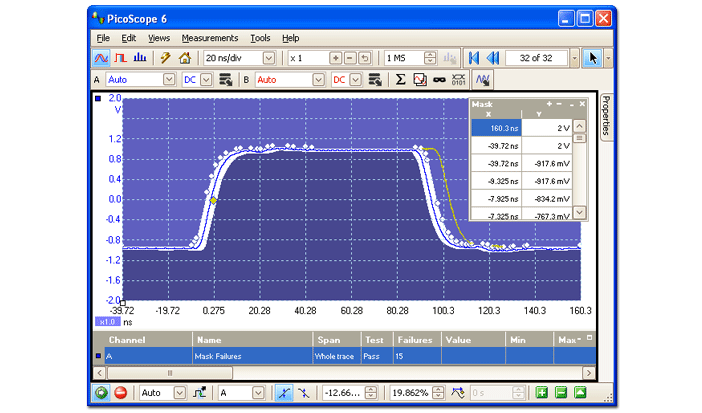Start capture with green go button
Image resolution: width=702 pixels, height=413 pixels.
coord(101,393)
